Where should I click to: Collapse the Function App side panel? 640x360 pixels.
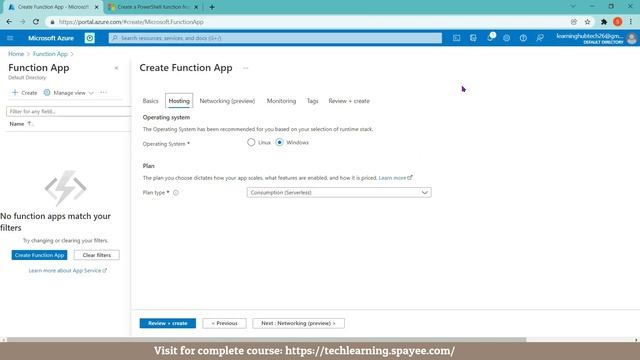116,68
